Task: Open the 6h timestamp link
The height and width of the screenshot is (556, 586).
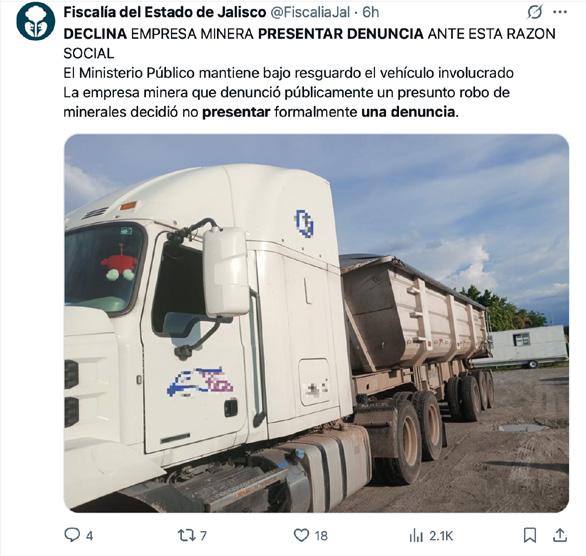Action: (371, 12)
